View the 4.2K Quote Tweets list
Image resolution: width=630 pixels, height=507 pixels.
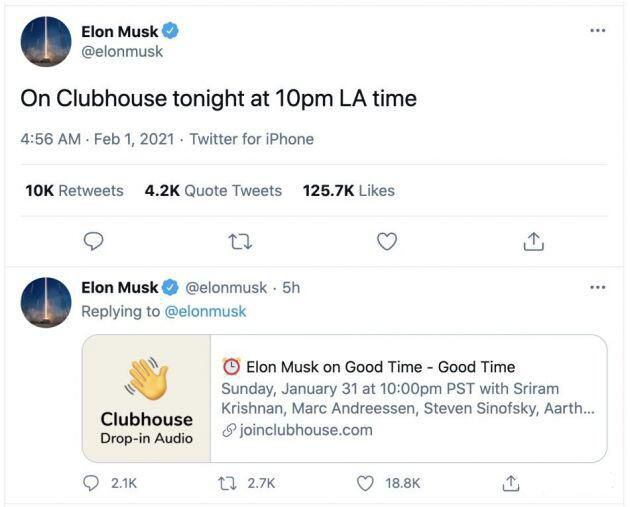click(213, 190)
